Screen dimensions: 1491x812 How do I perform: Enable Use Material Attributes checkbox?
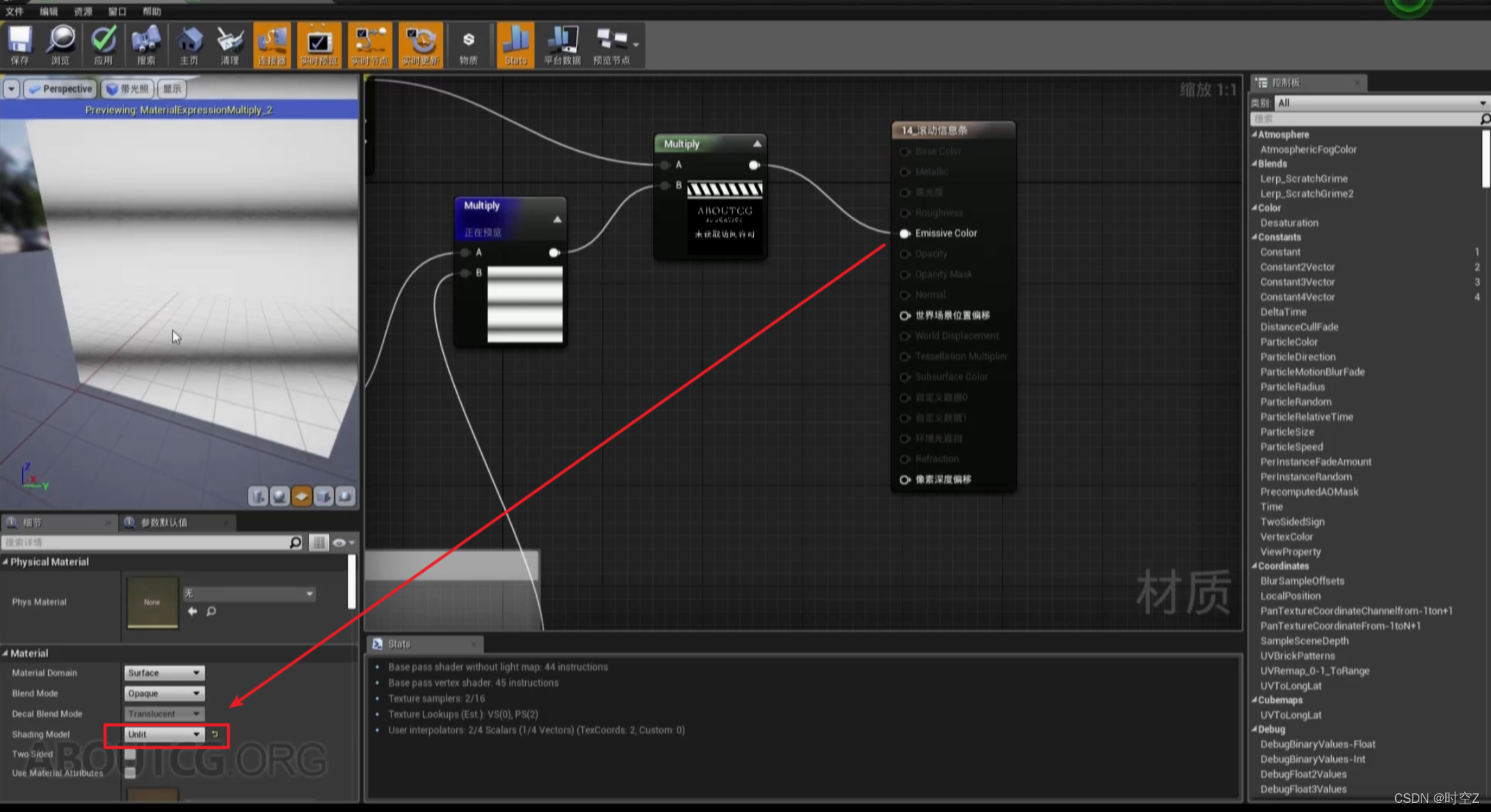(130, 772)
